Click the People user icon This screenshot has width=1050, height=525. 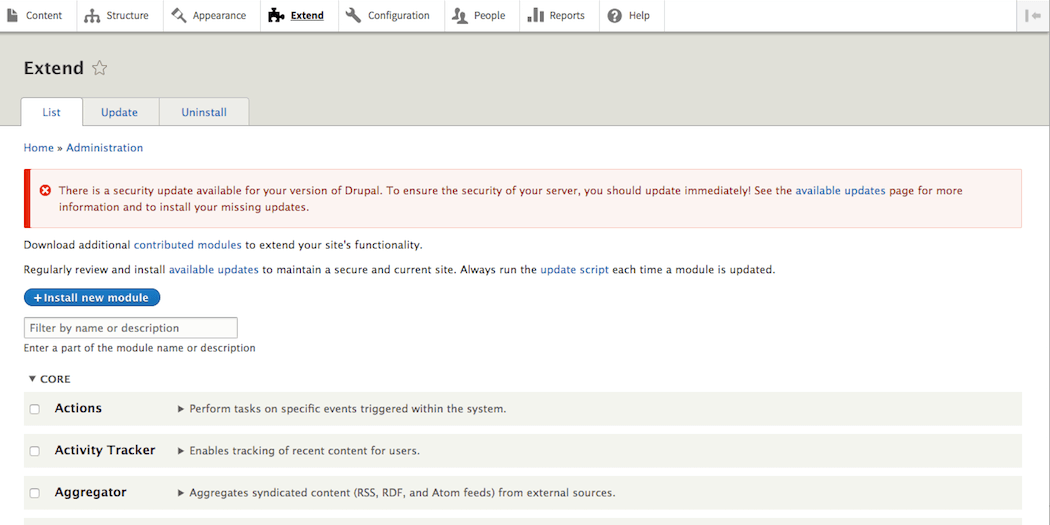[x=459, y=15]
